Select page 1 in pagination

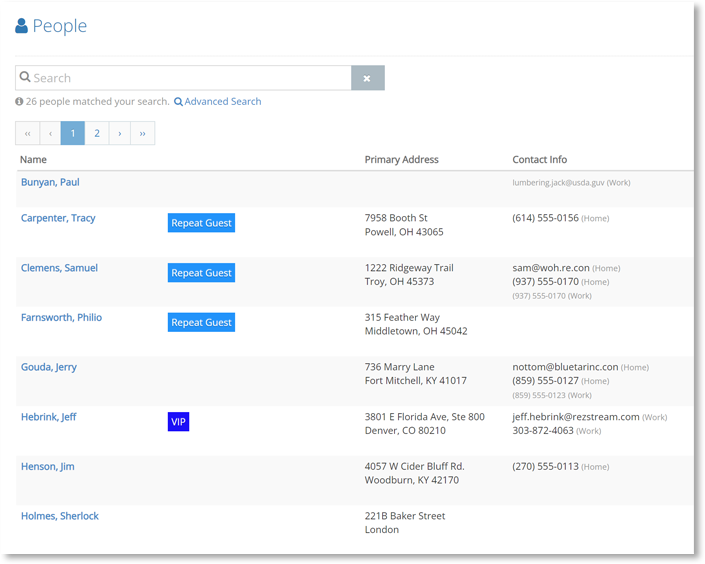click(x=73, y=133)
